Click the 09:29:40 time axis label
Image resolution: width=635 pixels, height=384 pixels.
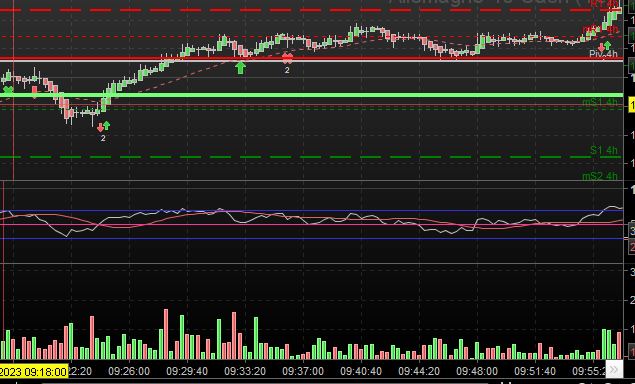(187, 371)
